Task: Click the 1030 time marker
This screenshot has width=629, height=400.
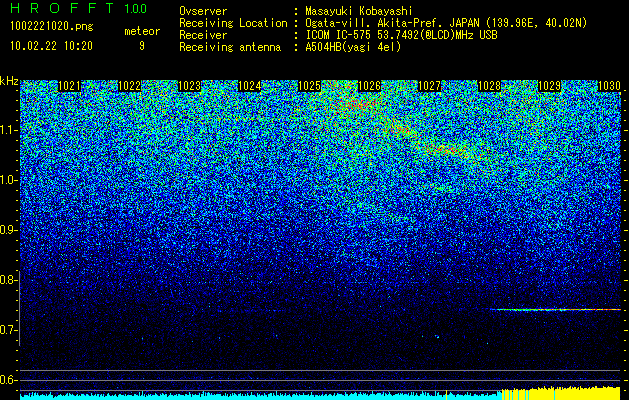Action: [x=609, y=86]
